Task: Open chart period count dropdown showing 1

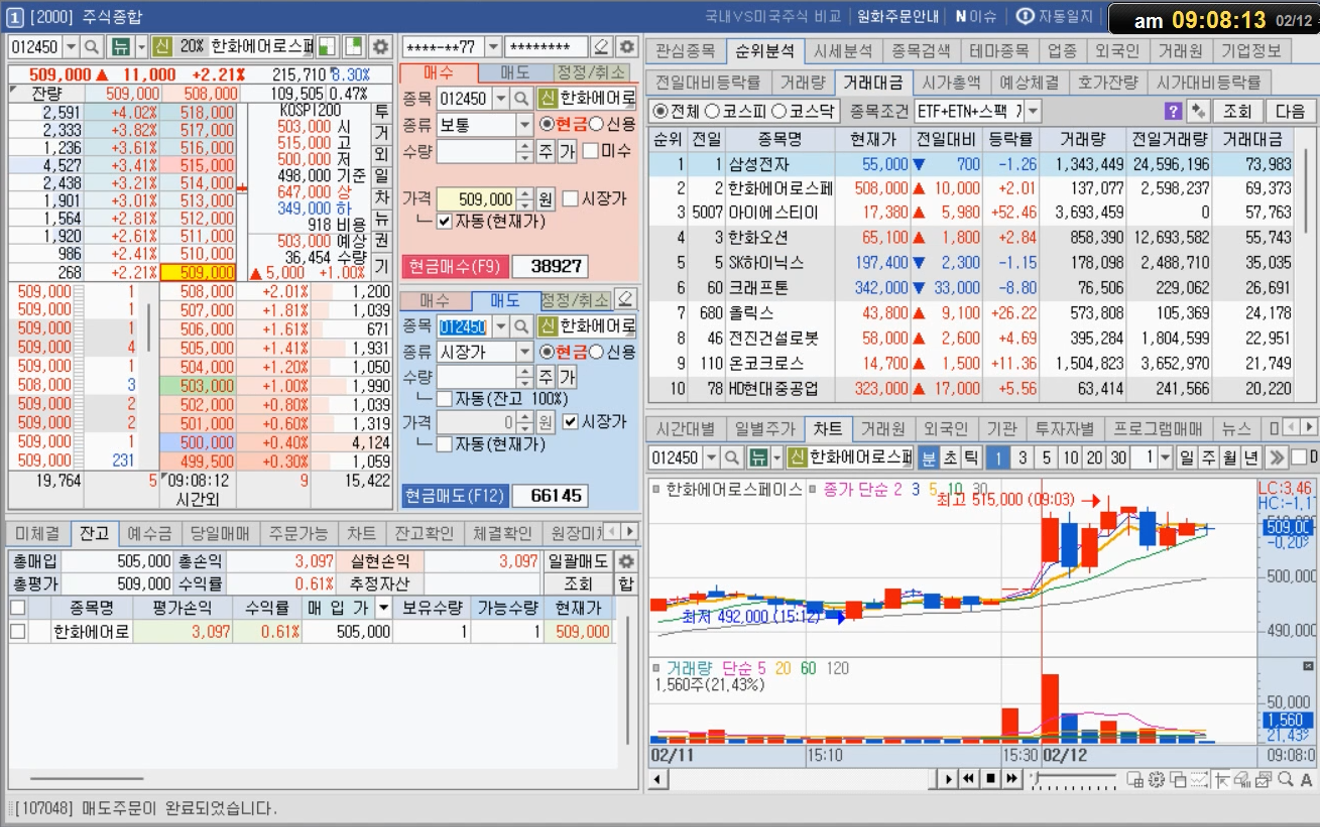Action: point(1165,457)
